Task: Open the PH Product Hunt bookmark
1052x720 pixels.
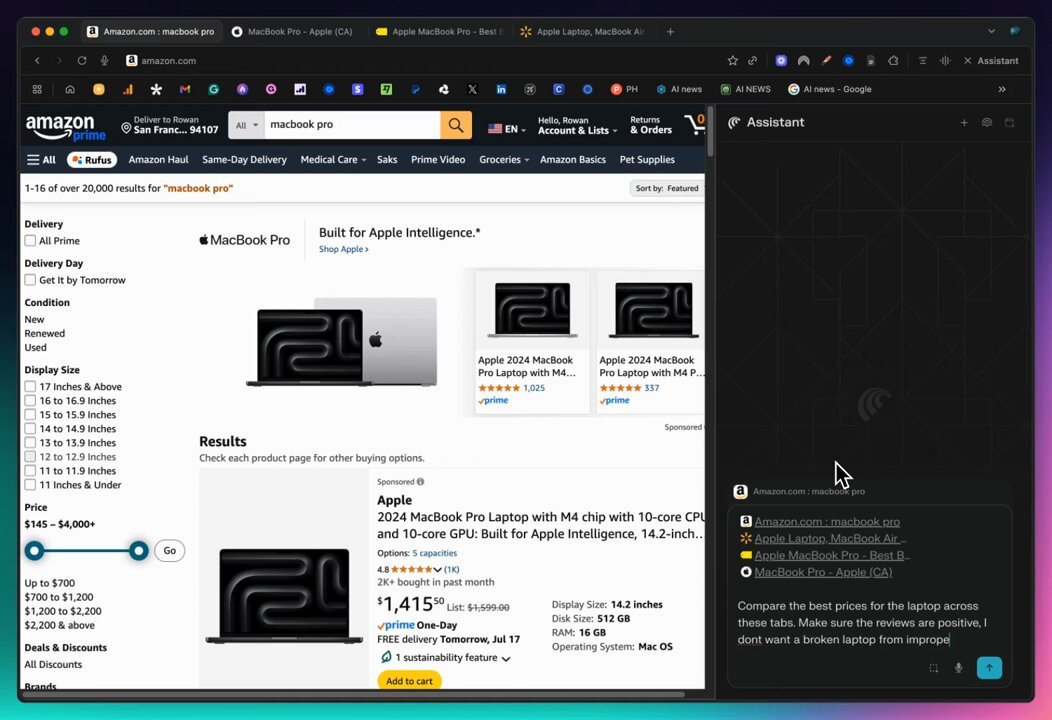Action: (624, 89)
